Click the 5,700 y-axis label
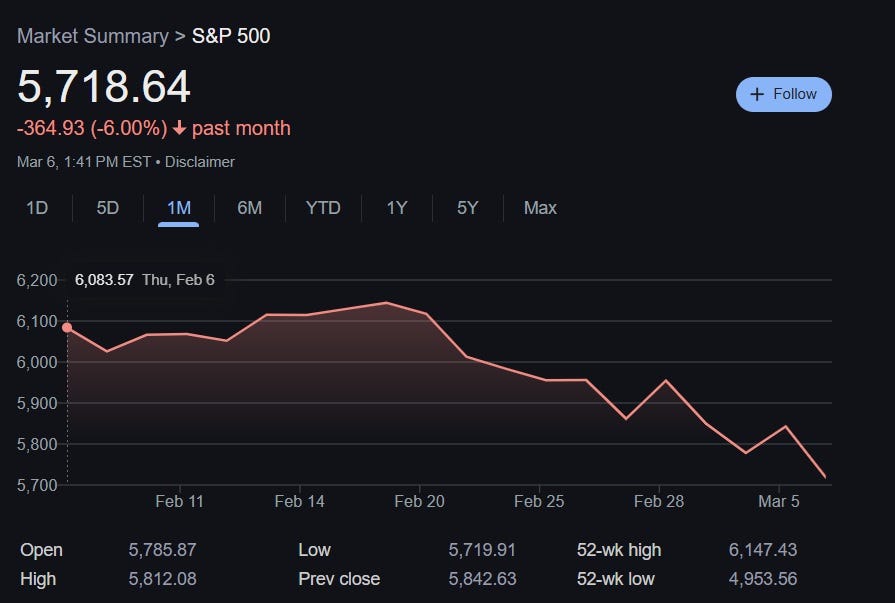The height and width of the screenshot is (603, 895). (37, 485)
